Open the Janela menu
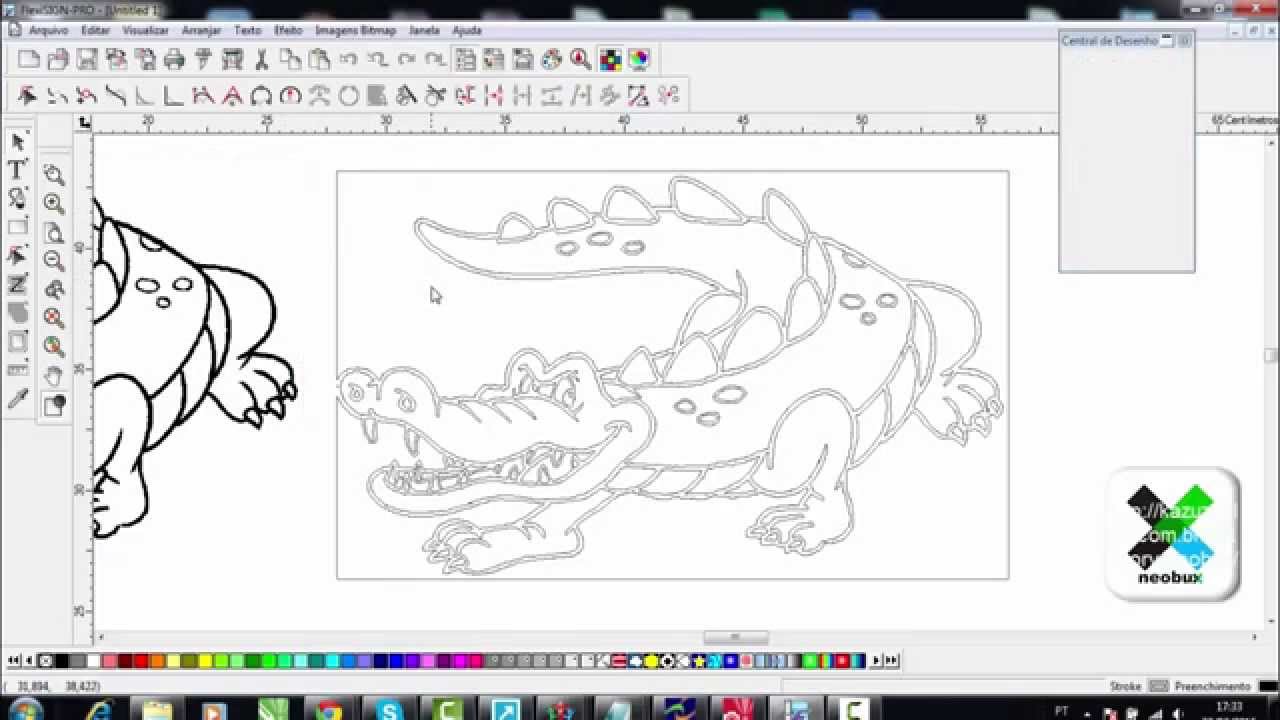Image resolution: width=1280 pixels, height=720 pixels. [x=424, y=30]
